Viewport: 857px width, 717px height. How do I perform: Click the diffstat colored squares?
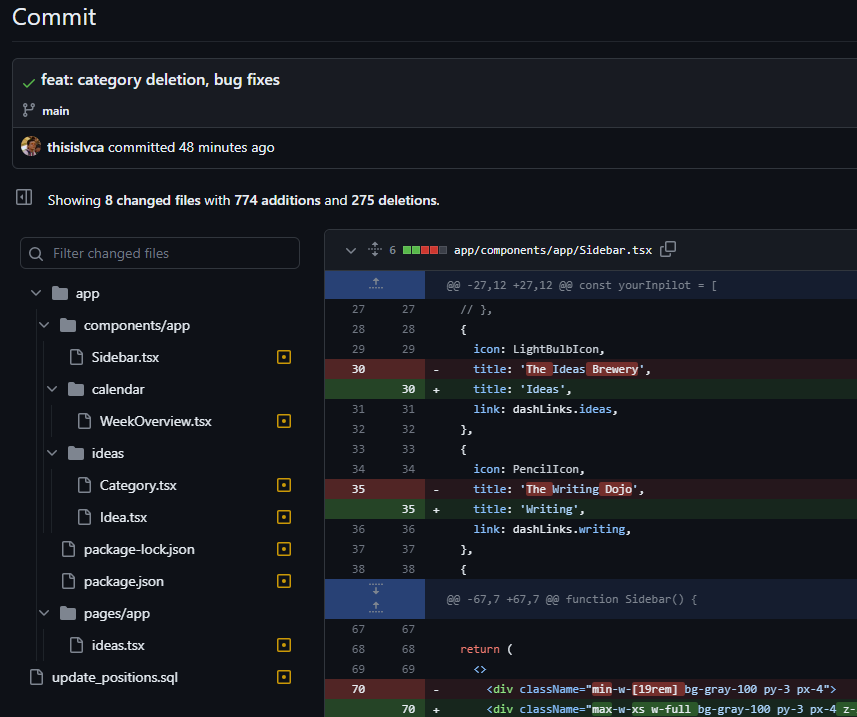click(423, 250)
